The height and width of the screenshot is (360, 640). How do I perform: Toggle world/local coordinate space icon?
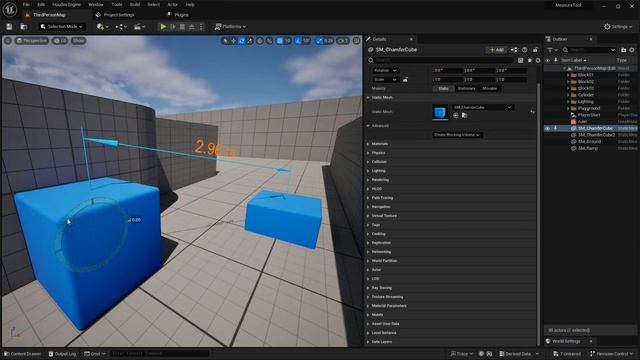[260, 41]
